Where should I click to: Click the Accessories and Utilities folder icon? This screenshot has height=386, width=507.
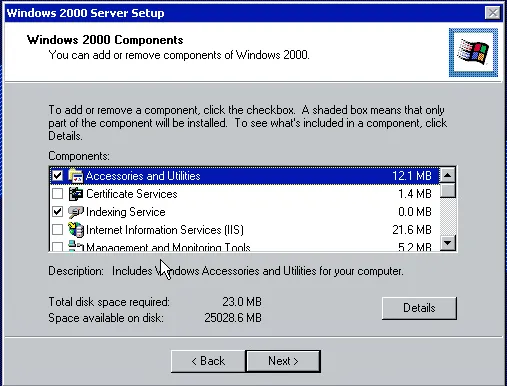tap(76, 176)
